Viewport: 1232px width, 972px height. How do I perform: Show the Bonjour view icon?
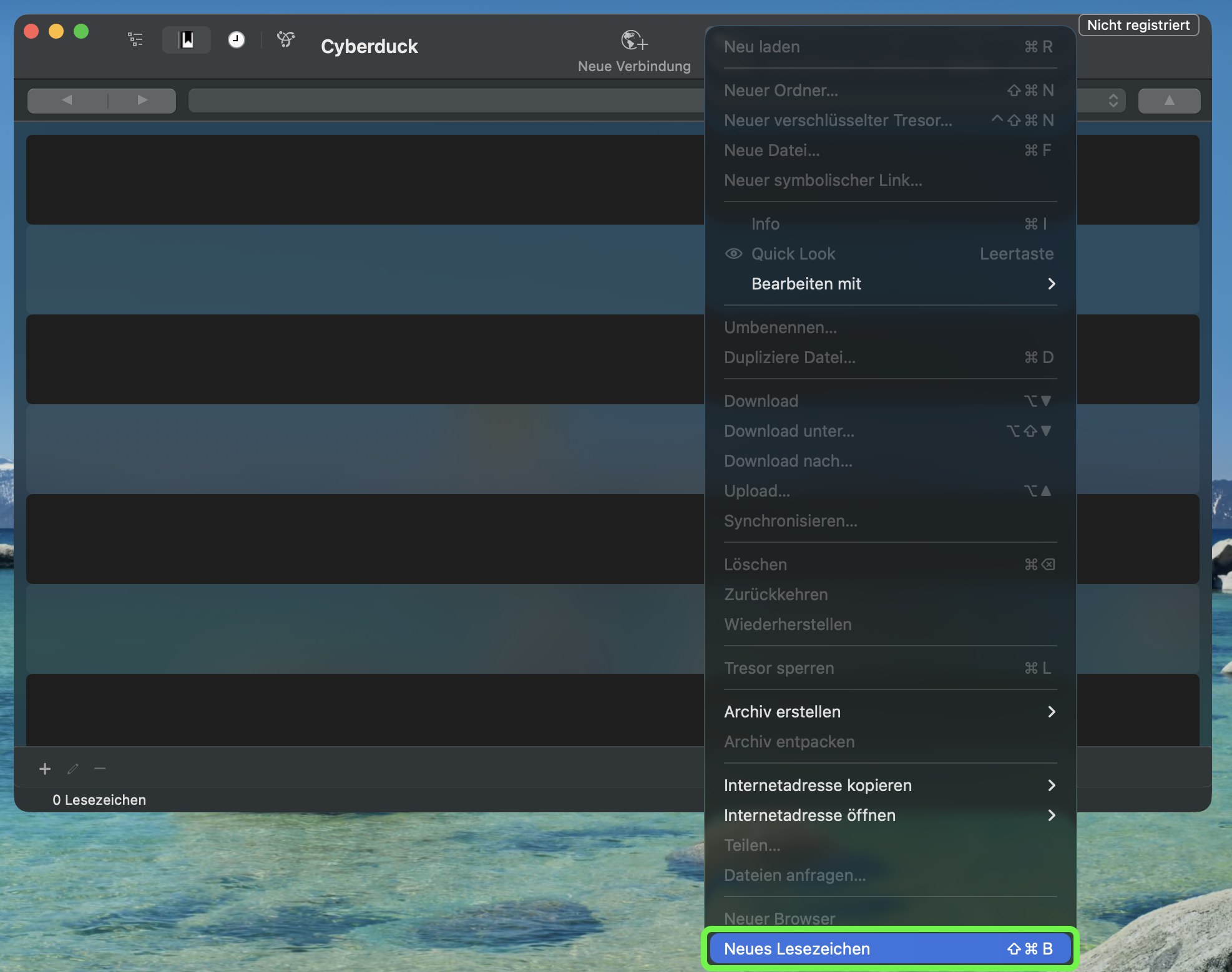[286, 40]
